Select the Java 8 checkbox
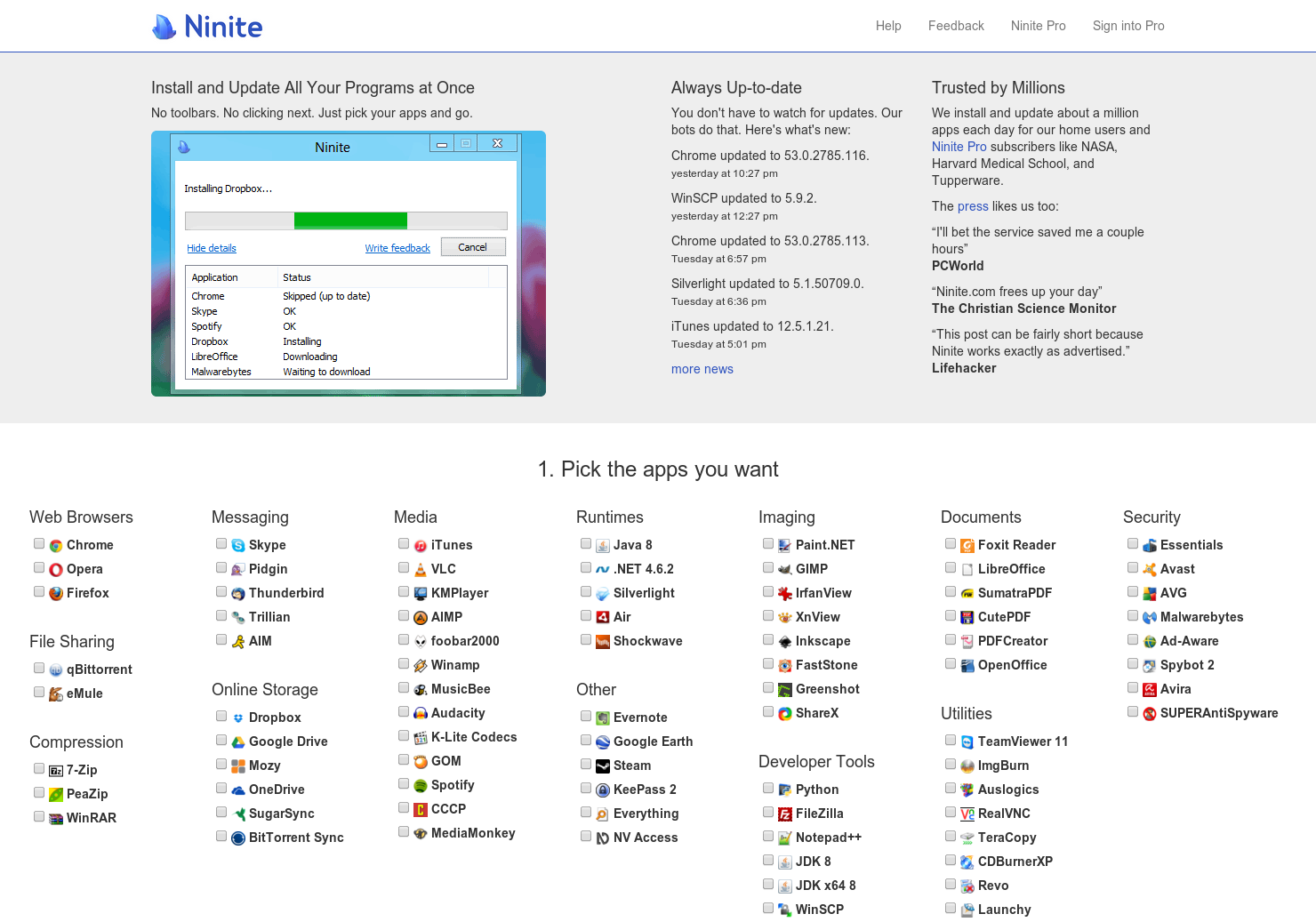Image resolution: width=1316 pixels, height=922 pixels. (x=586, y=543)
